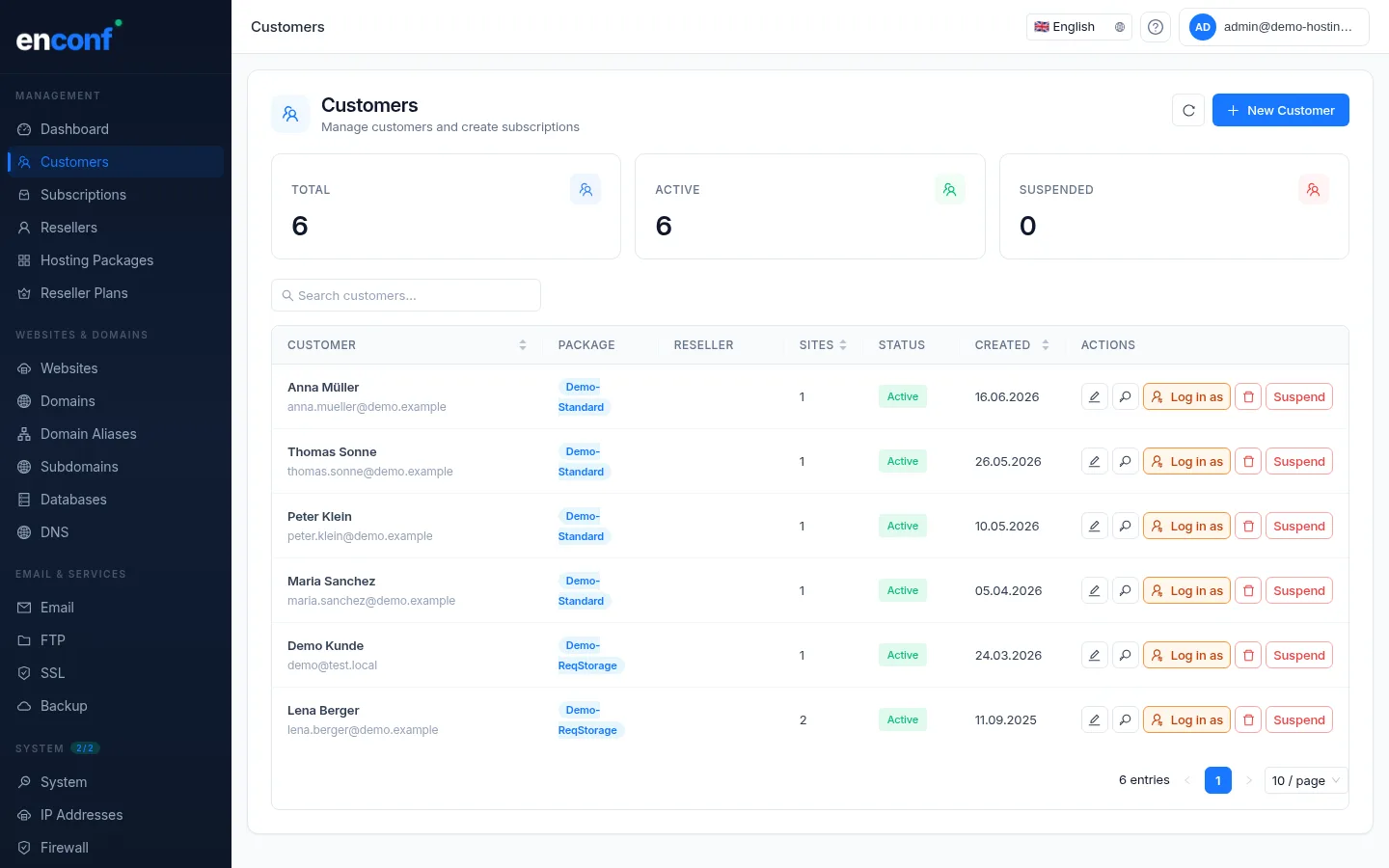Sort table by Created column
The width and height of the screenshot is (1389, 868).
(1012, 344)
